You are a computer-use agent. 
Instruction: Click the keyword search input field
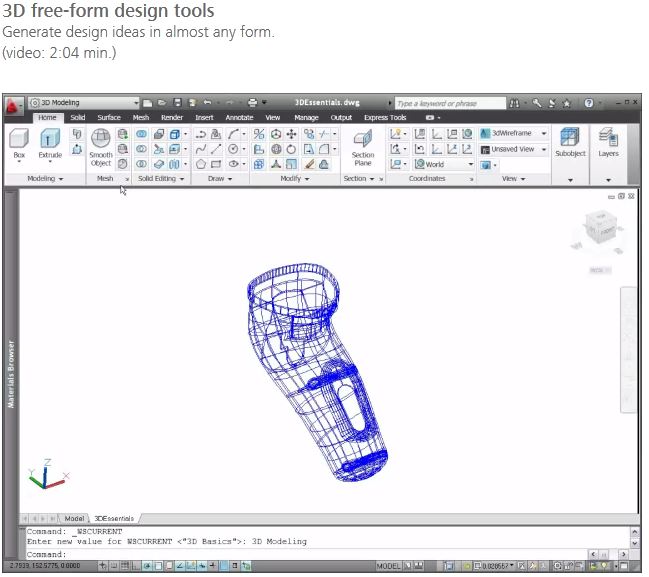(x=448, y=103)
